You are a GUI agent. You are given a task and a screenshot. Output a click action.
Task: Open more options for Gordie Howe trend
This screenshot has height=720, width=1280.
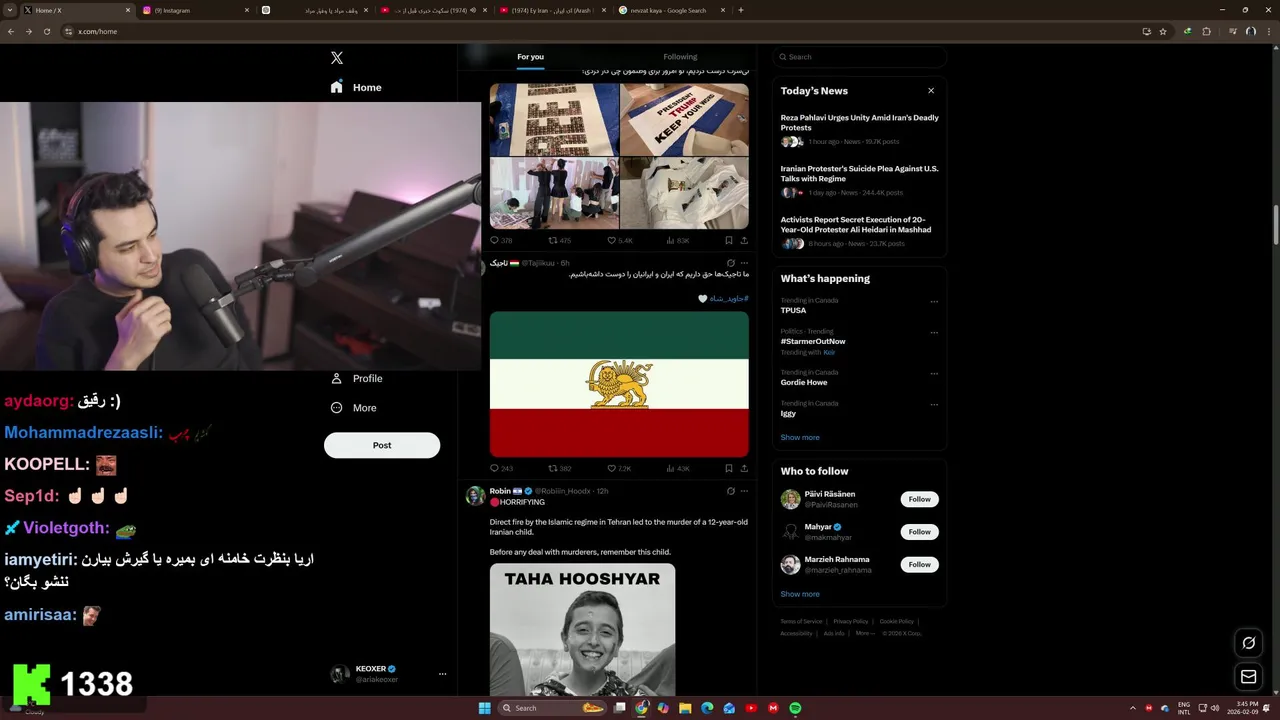point(934,373)
